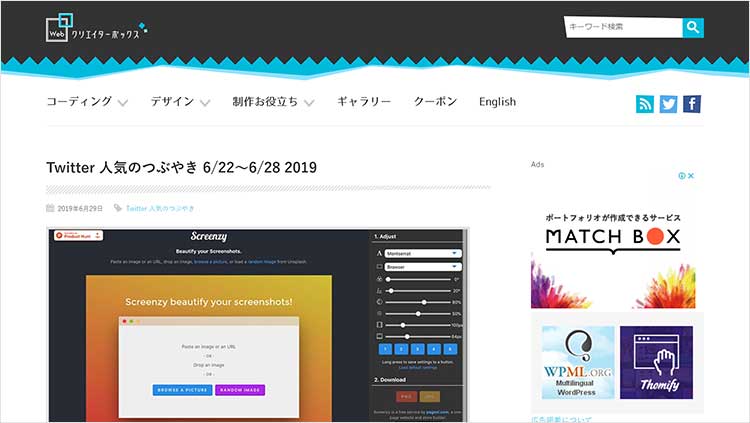Image resolution: width=750 pixels, height=423 pixels.
Task: Click the Ads label above the sidebar
Action: (537, 164)
